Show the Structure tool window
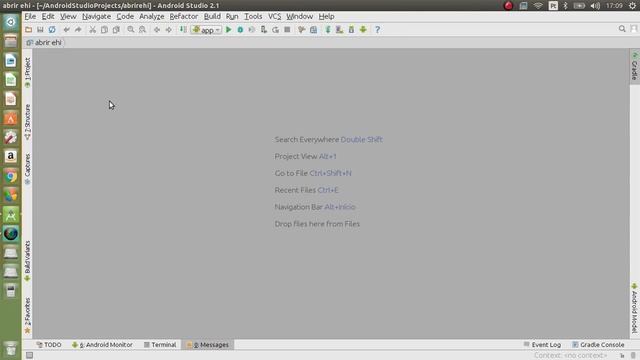The width and height of the screenshot is (640, 360). (27, 122)
